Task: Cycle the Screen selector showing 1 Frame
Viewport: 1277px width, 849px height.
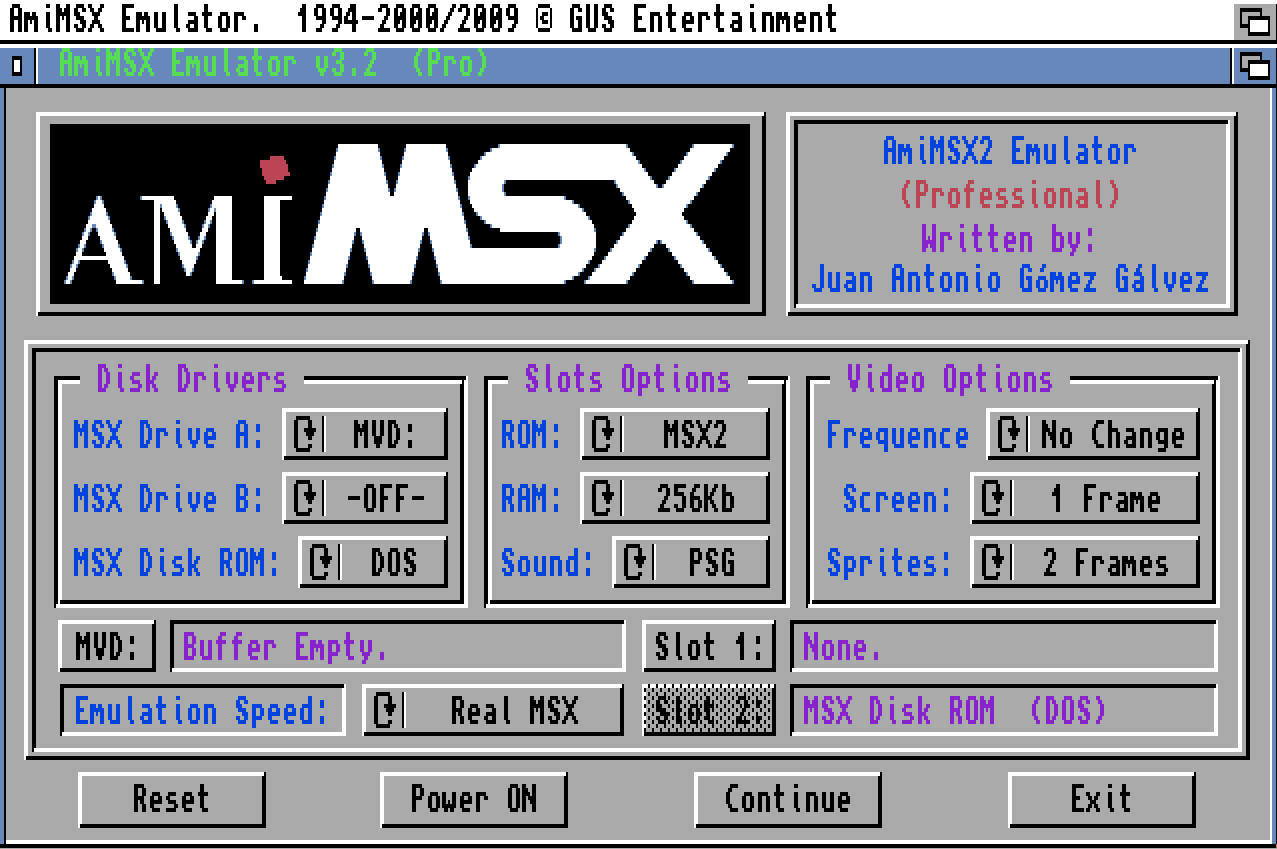Action: [1085, 498]
